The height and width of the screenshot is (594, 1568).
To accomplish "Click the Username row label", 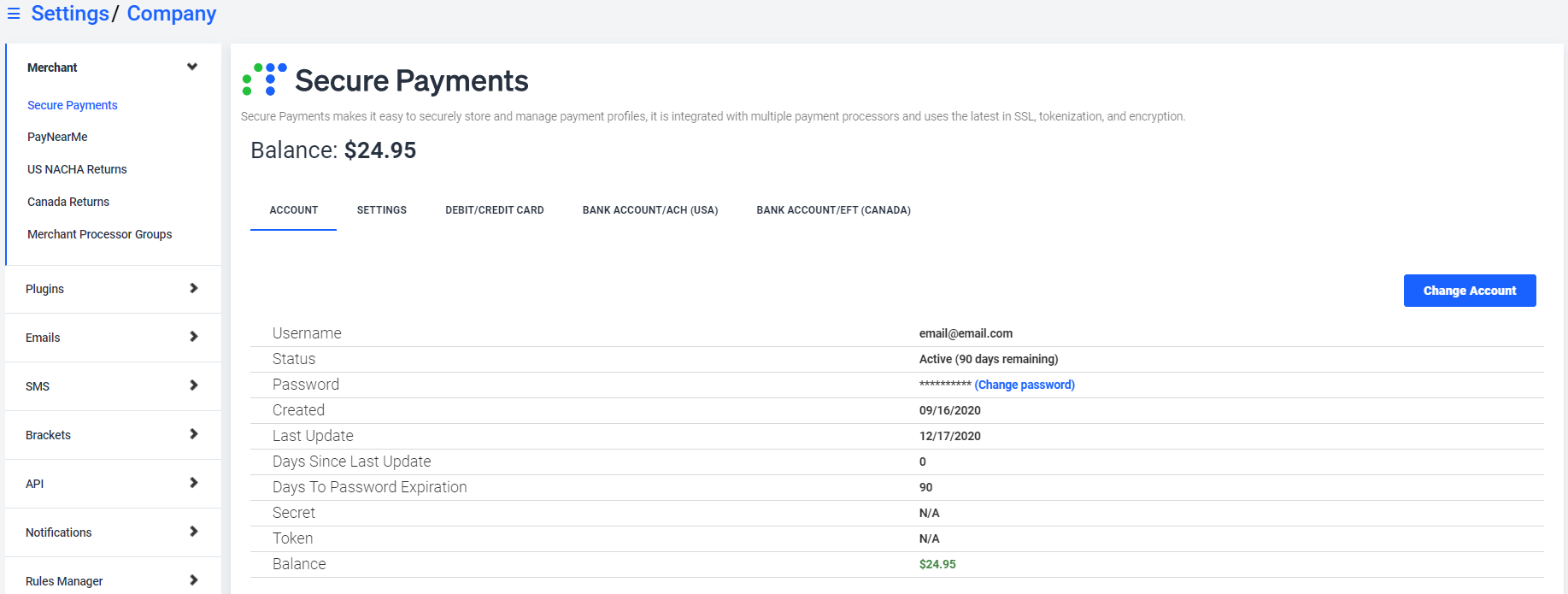I will click(x=307, y=333).
